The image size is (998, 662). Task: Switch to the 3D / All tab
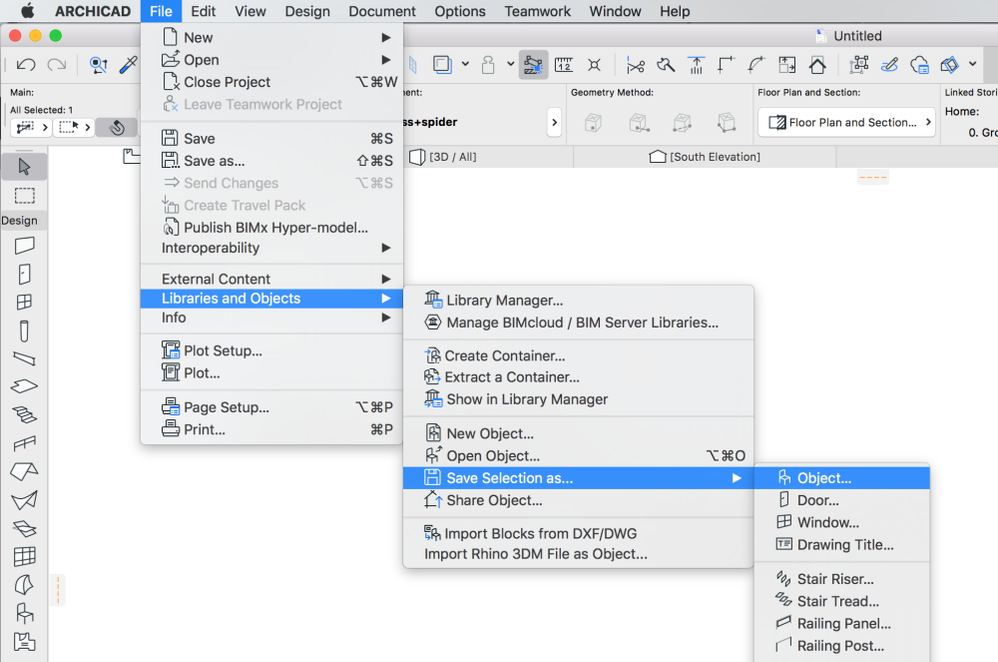point(443,157)
